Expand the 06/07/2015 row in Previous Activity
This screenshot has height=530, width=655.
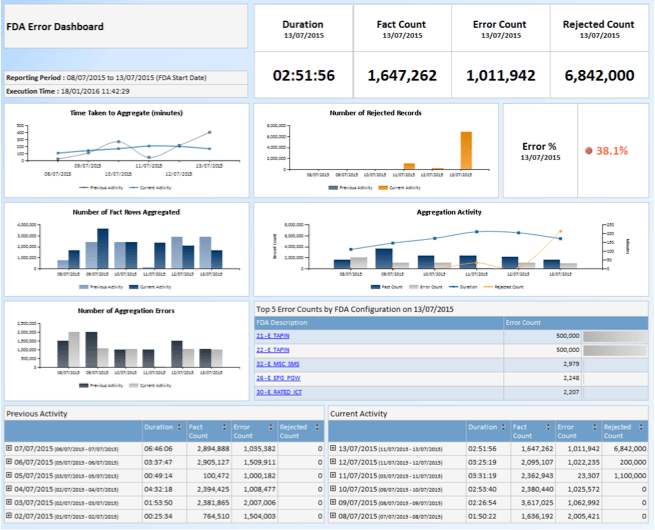pos(9,462)
